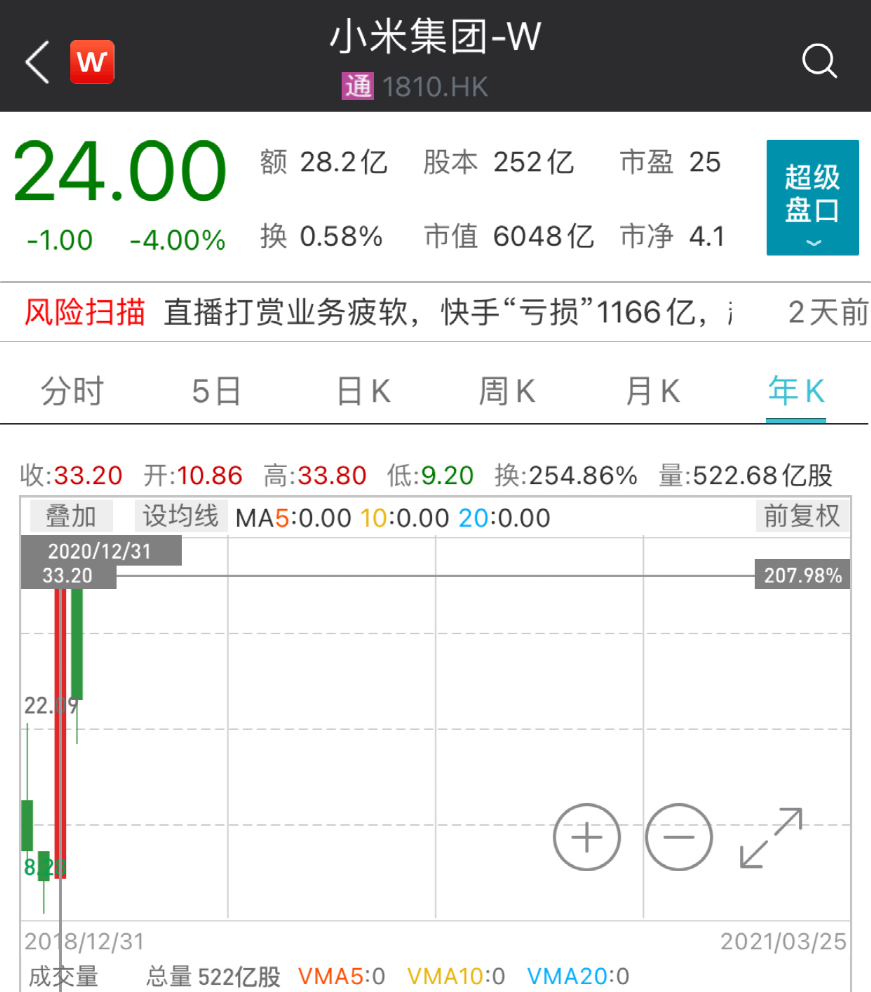Tap the 换:254.86% yearly turnover figure
Screen dimensions: 871x992
(x=566, y=475)
